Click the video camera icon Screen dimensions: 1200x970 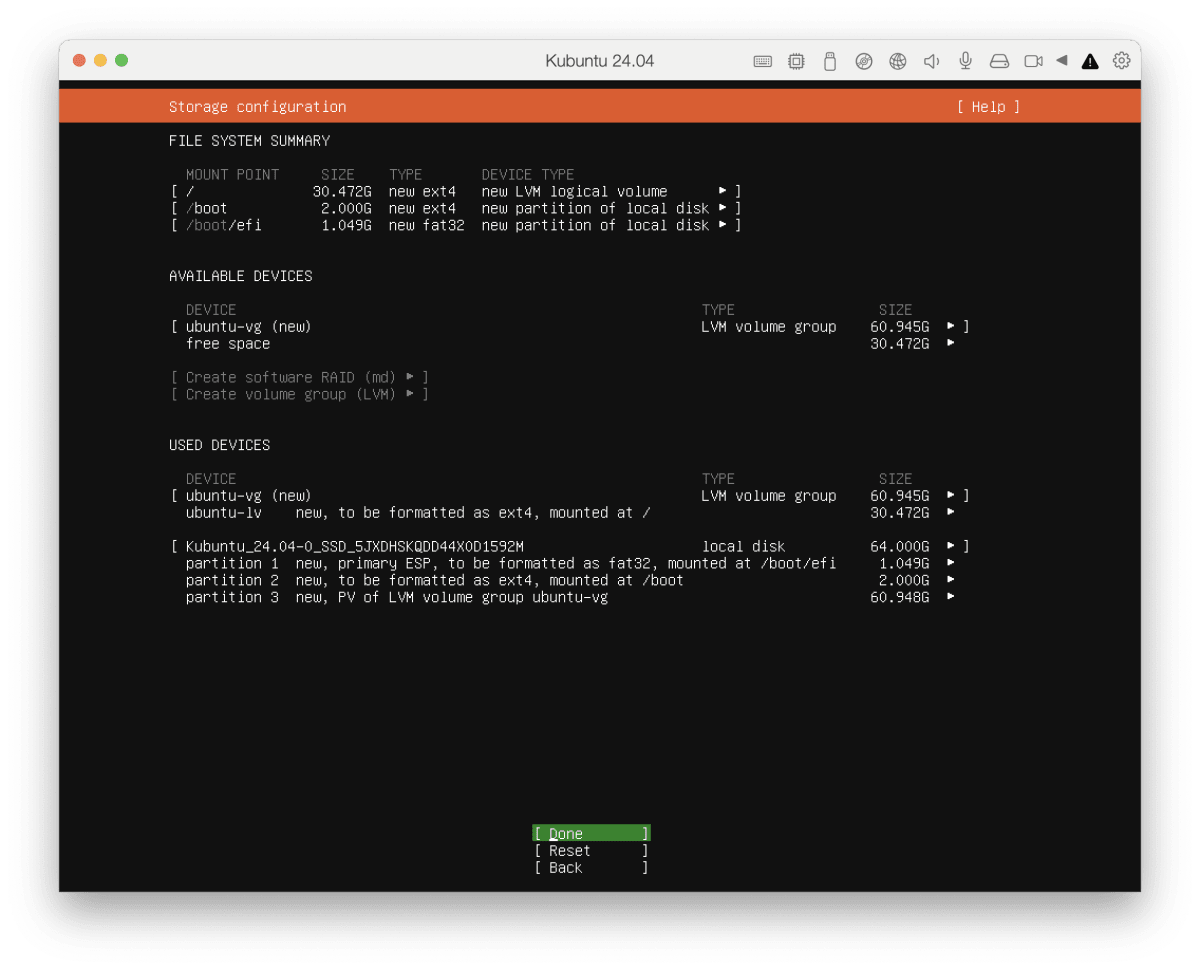coord(1033,61)
